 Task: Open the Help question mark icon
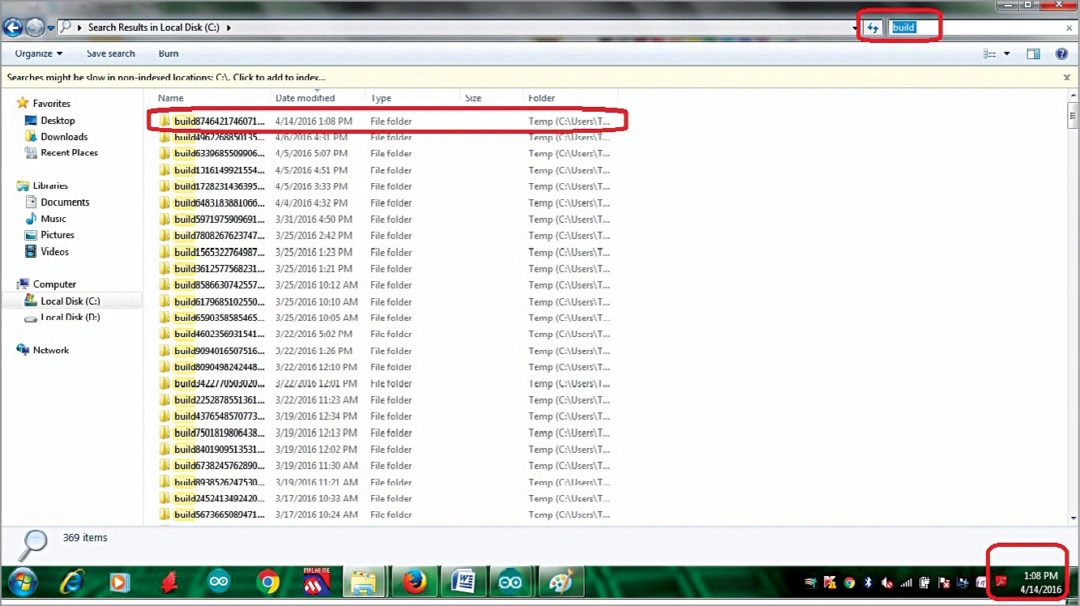[1062, 54]
